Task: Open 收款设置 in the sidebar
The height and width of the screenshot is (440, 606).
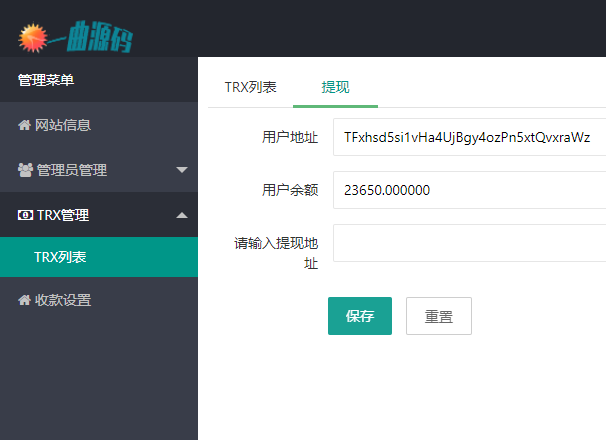Action: (x=99, y=300)
